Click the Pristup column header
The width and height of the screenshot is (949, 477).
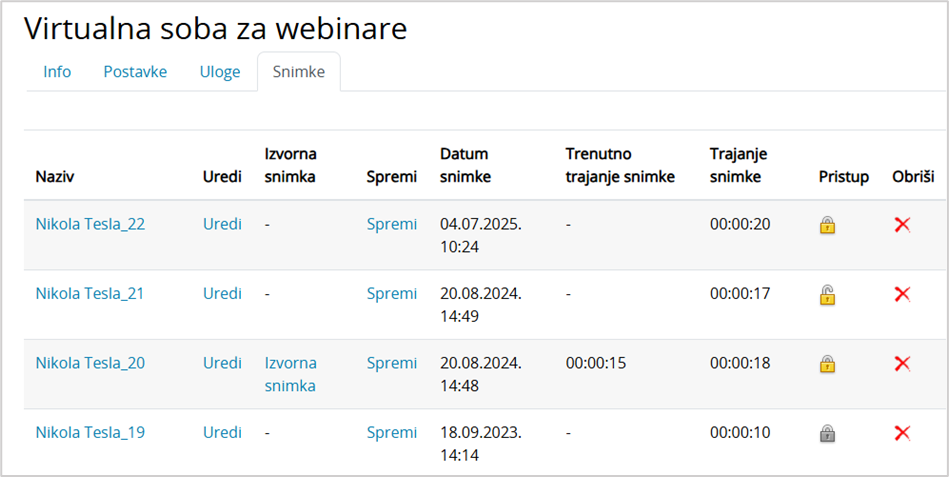tap(844, 177)
